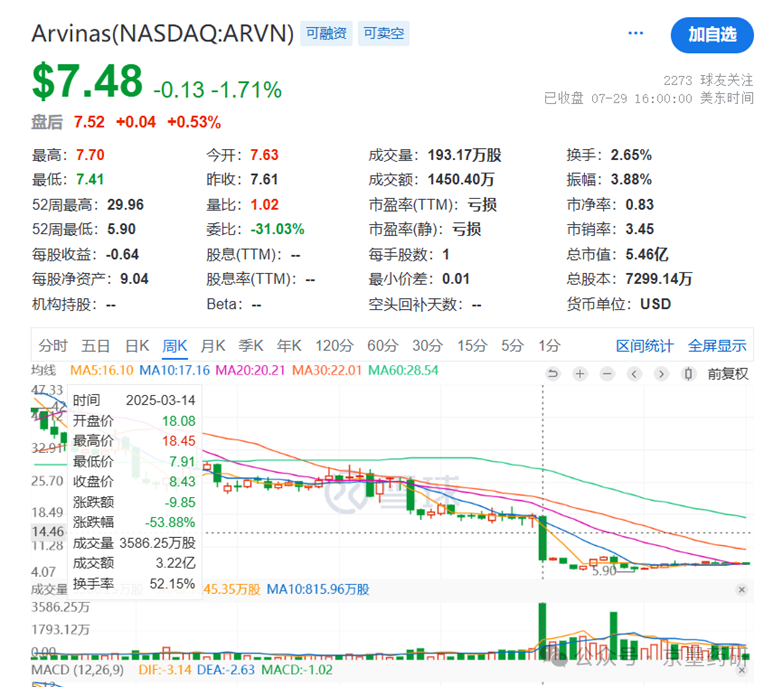Image resolution: width=773 pixels, height=687 pixels.
Task: Click the 5.90 low price marker on chart
Action: [604, 571]
